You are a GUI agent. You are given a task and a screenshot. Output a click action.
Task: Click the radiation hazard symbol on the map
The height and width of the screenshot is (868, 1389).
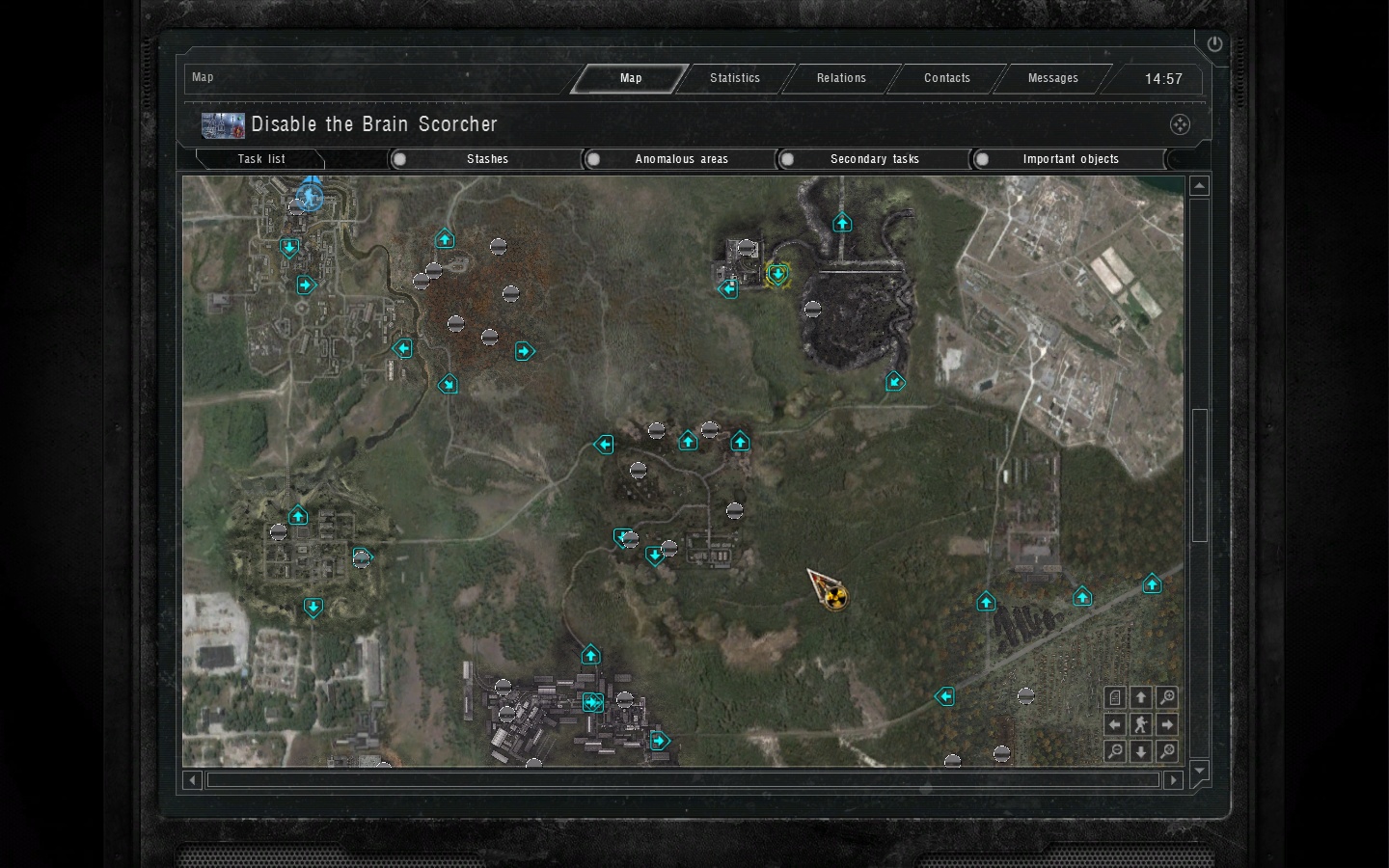[x=836, y=598]
